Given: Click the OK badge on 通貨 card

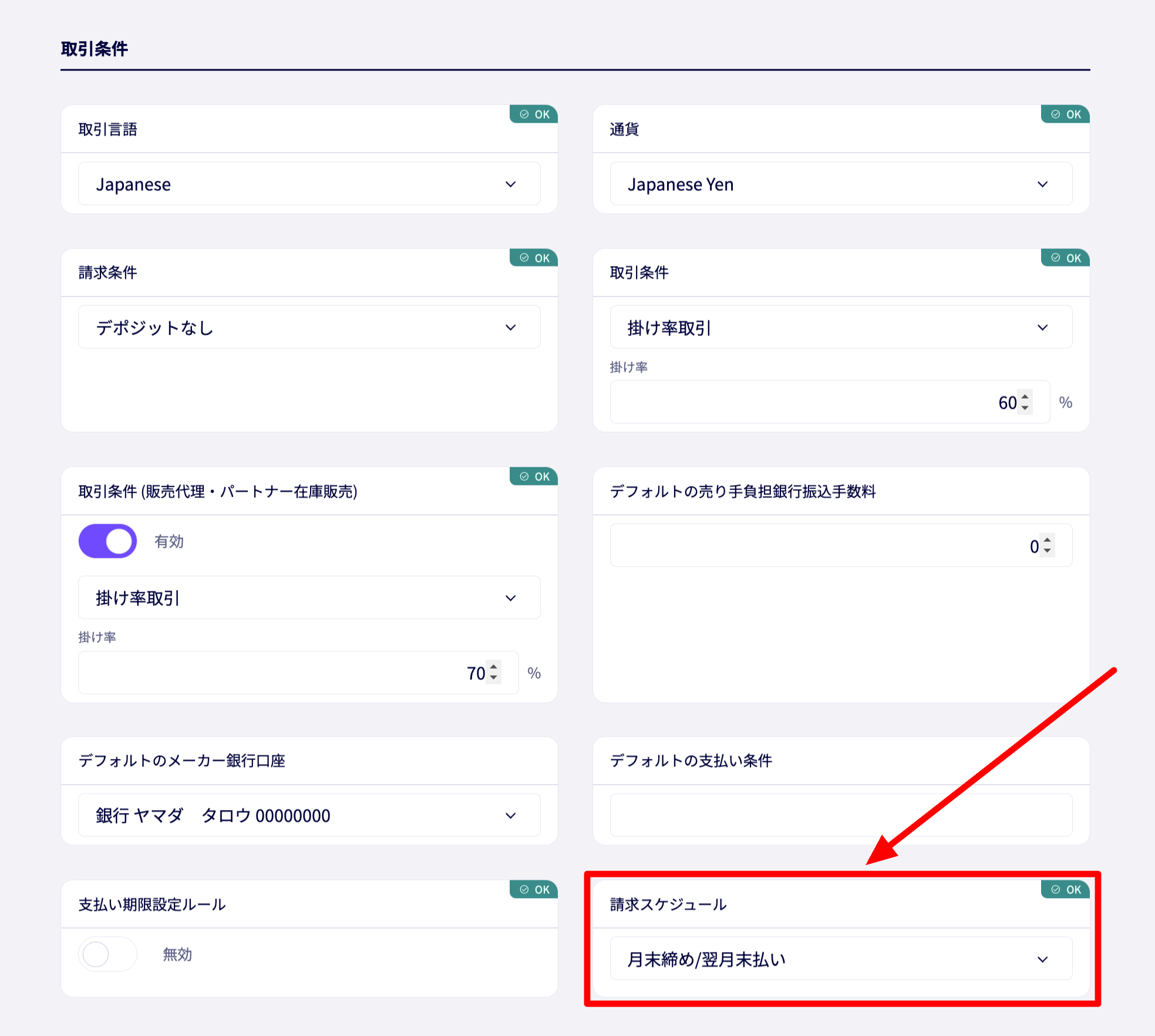Looking at the screenshot, I should click(1065, 114).
